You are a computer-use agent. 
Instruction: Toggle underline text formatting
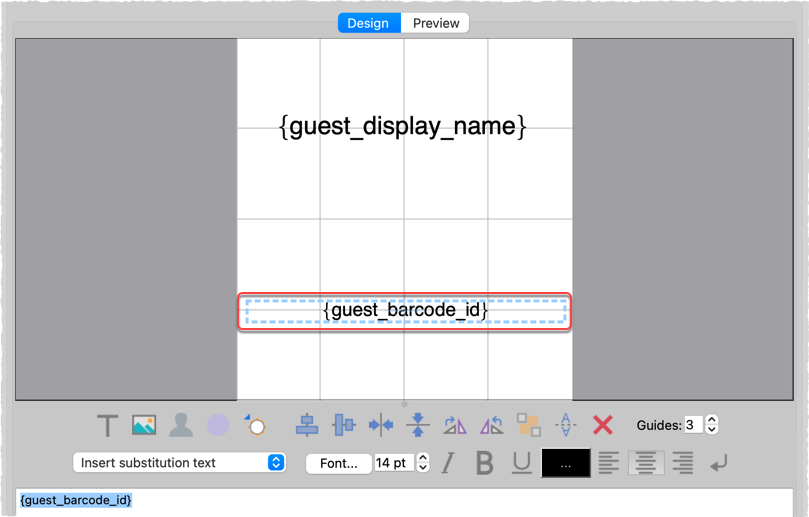[x=521, y=463]
